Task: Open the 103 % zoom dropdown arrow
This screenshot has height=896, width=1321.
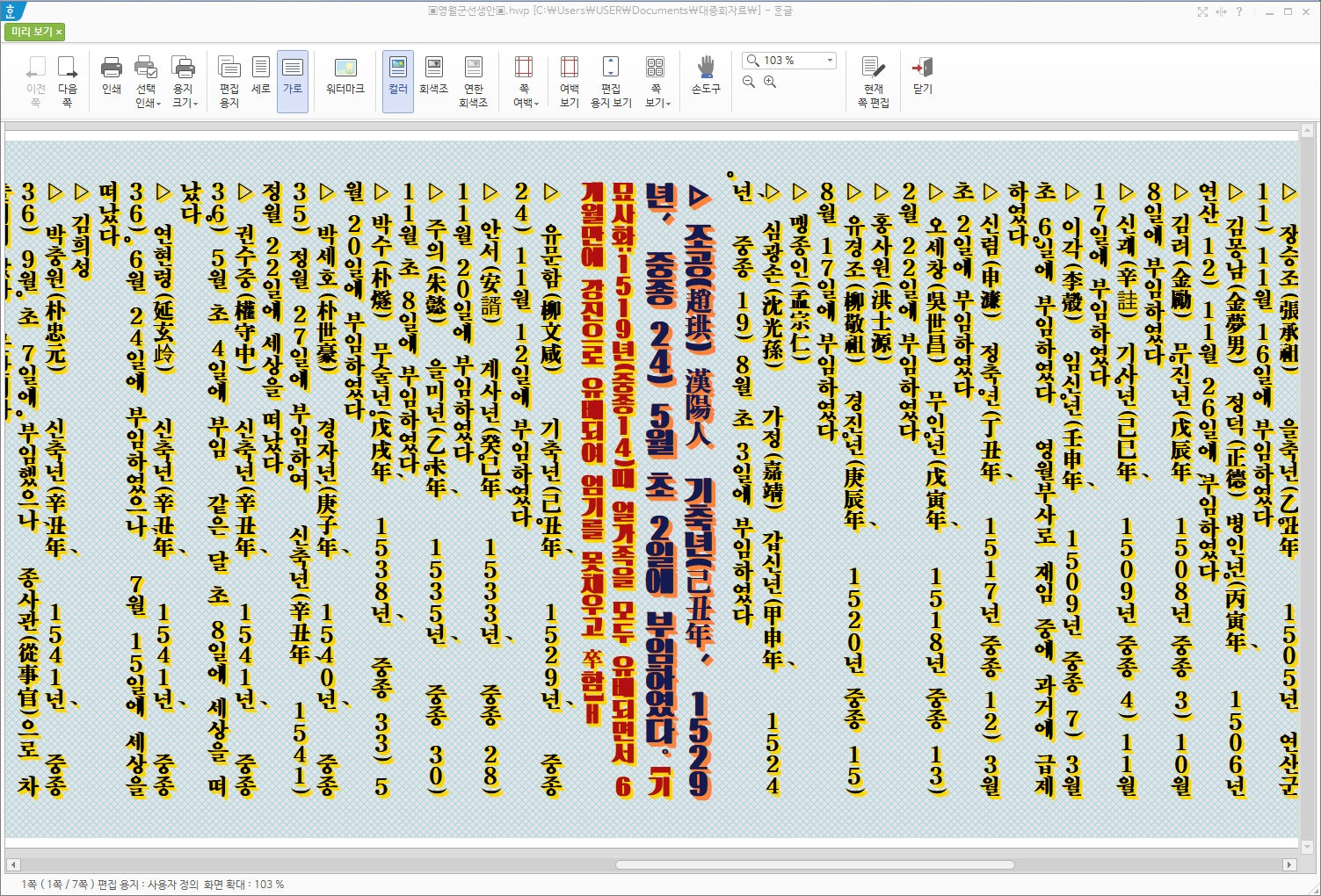Action: (x=830, y=60)
